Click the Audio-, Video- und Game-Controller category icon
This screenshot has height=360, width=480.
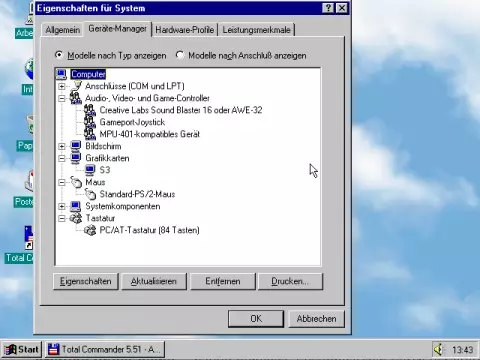click(x=76, y=98)
